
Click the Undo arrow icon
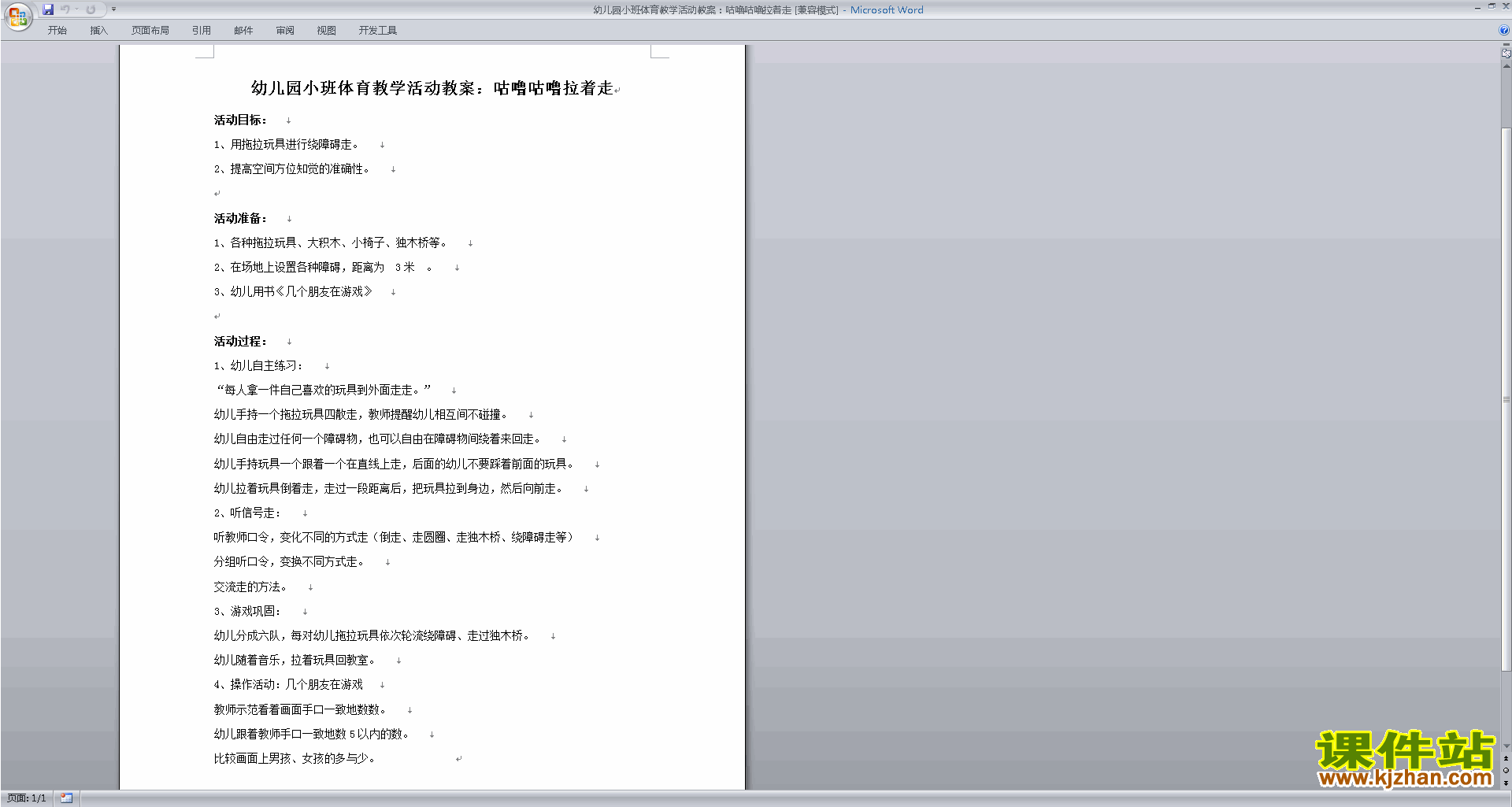coord(65,9)
